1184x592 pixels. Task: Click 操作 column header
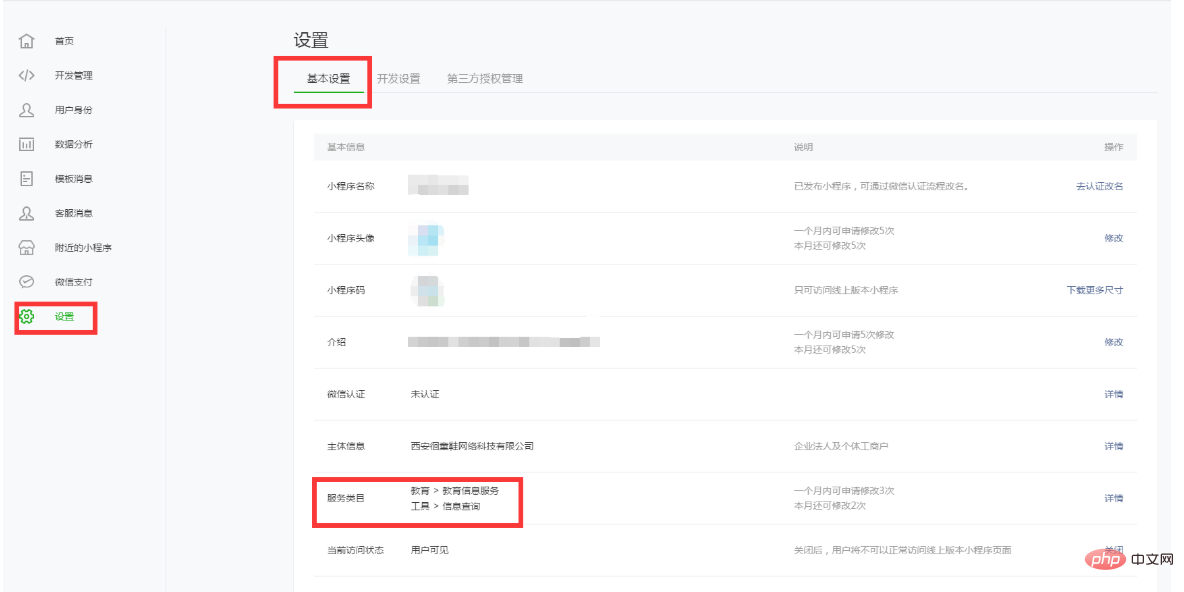coord(1114,146)
